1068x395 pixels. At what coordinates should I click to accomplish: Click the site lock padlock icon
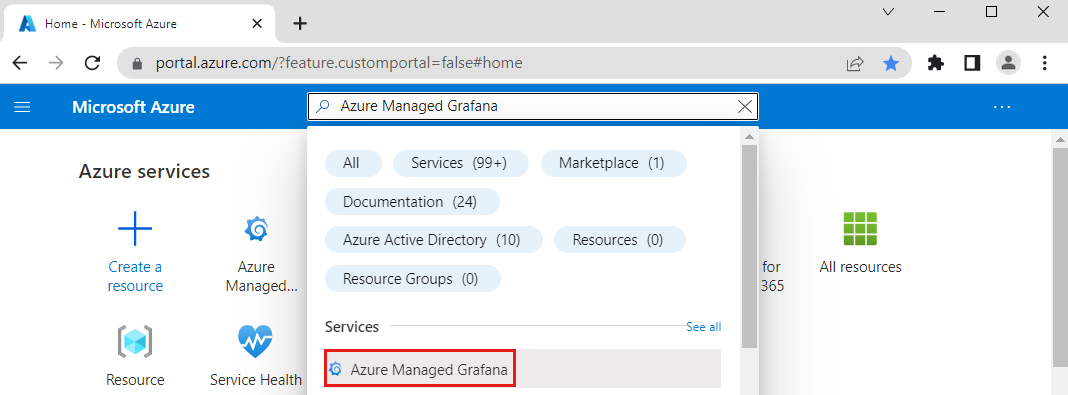[x=137, y=63]
